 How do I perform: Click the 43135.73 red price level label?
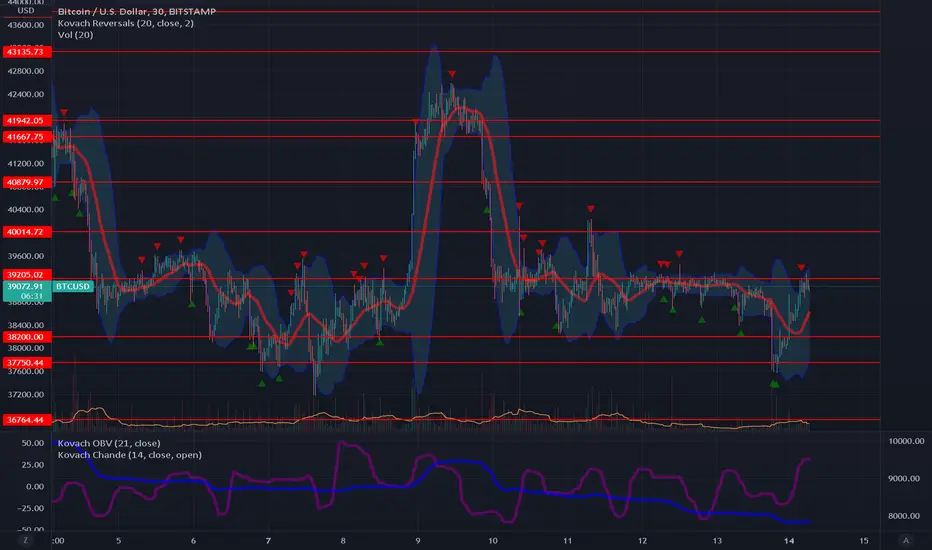27,52
